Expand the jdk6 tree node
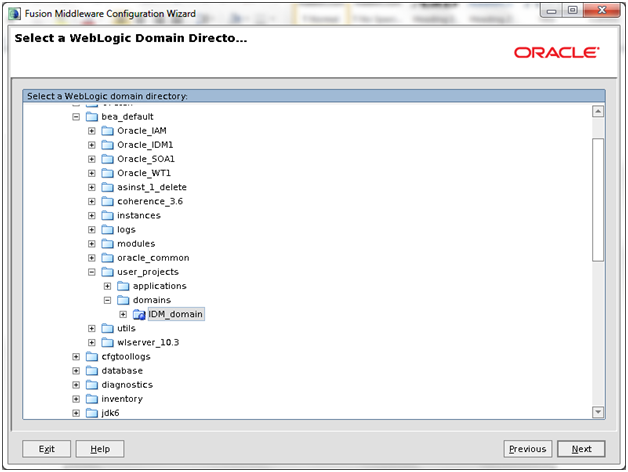 [76, 413]
